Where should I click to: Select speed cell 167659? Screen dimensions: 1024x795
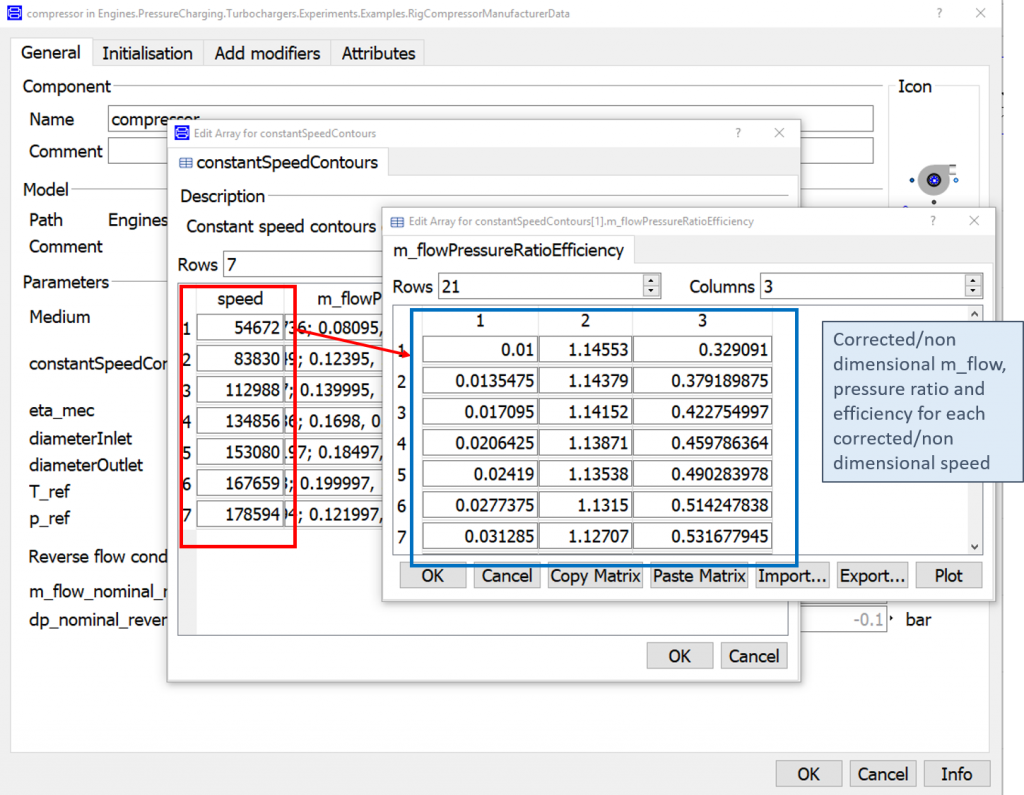240,483
